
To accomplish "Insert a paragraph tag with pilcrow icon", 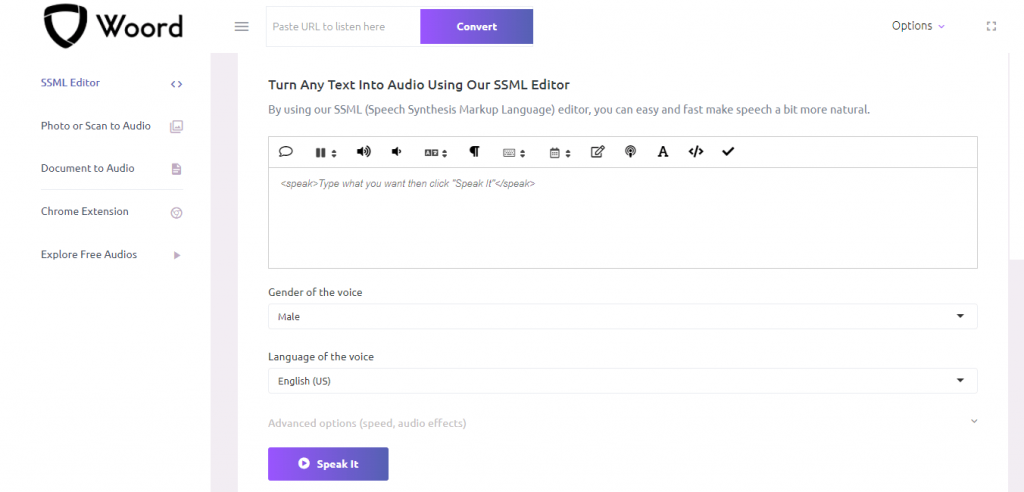I will tap(475, 152).
